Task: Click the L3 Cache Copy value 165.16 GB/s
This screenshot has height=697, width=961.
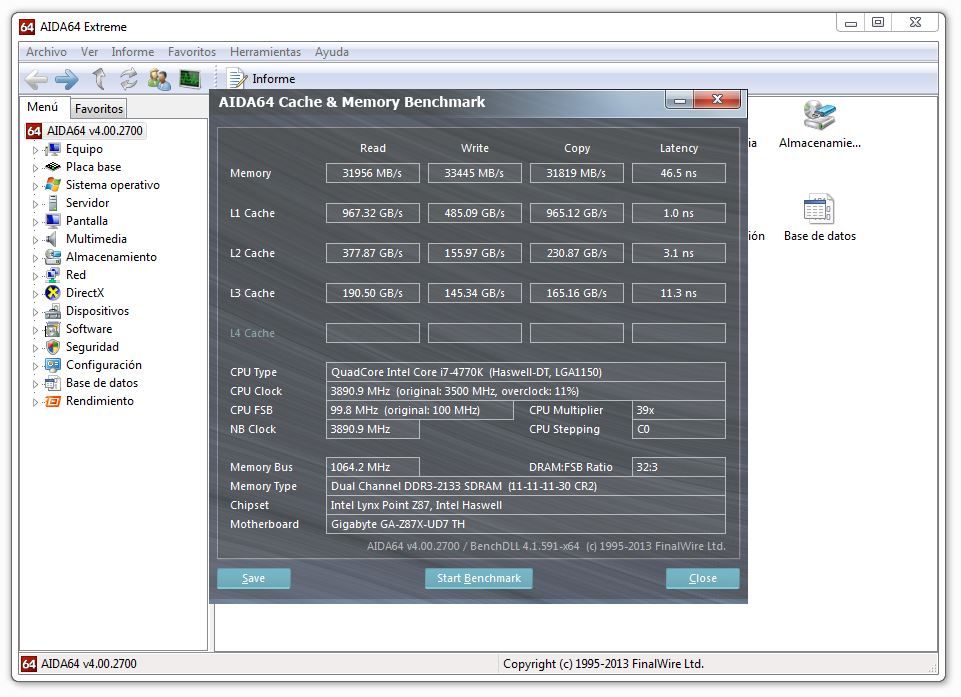Action: (577, 293)
